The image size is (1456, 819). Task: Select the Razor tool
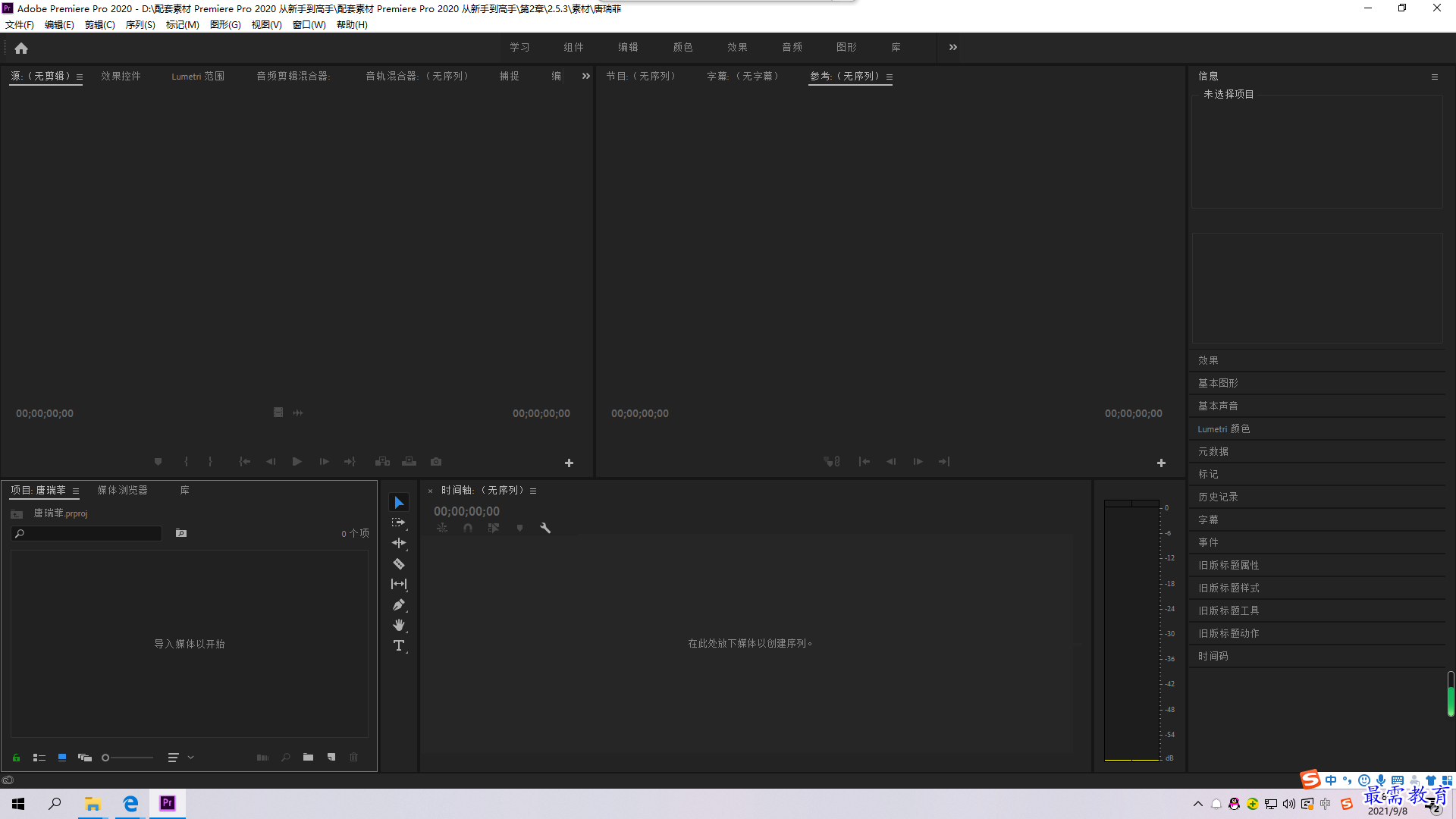coord(399,564)
